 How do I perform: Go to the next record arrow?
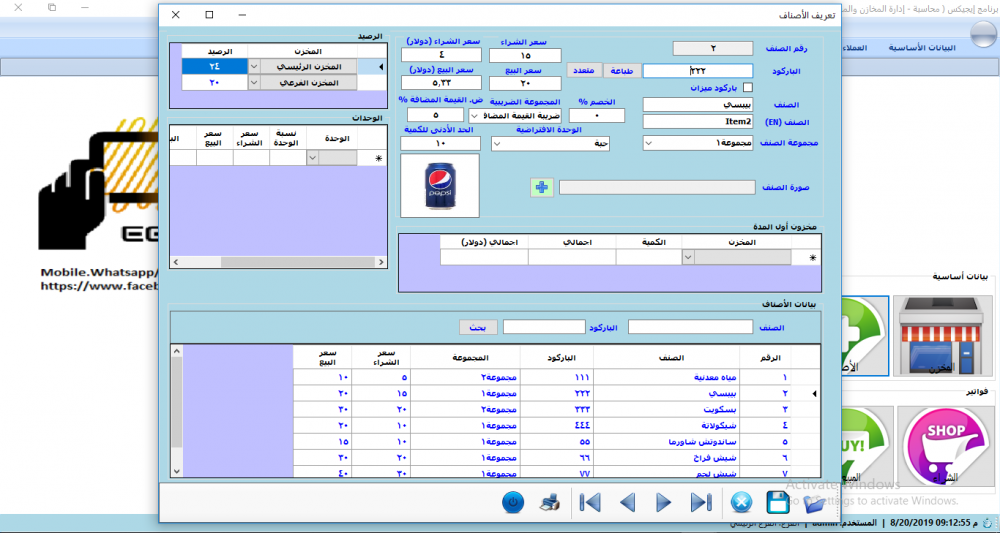(664, 502)
